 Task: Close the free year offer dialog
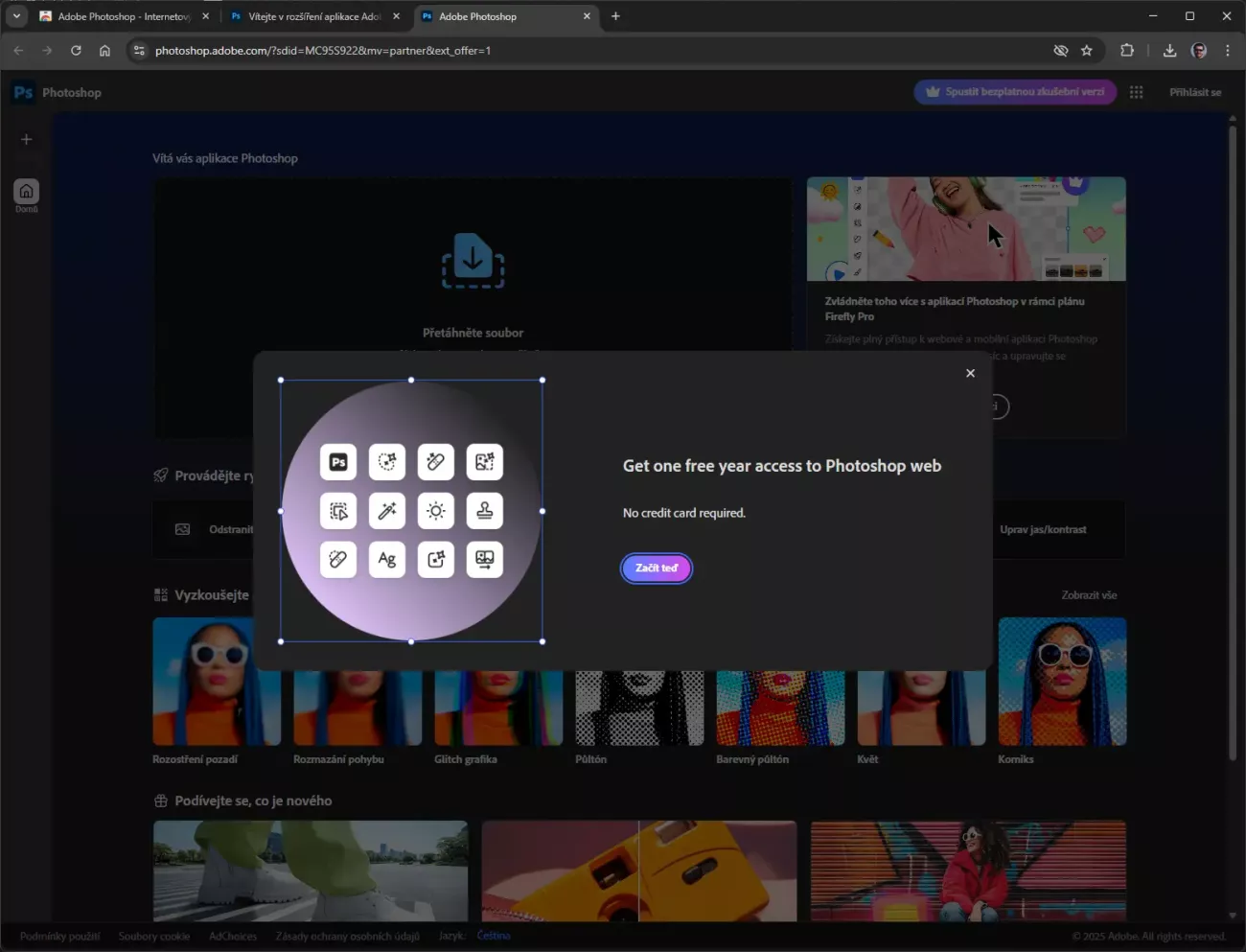pos(970,373)
